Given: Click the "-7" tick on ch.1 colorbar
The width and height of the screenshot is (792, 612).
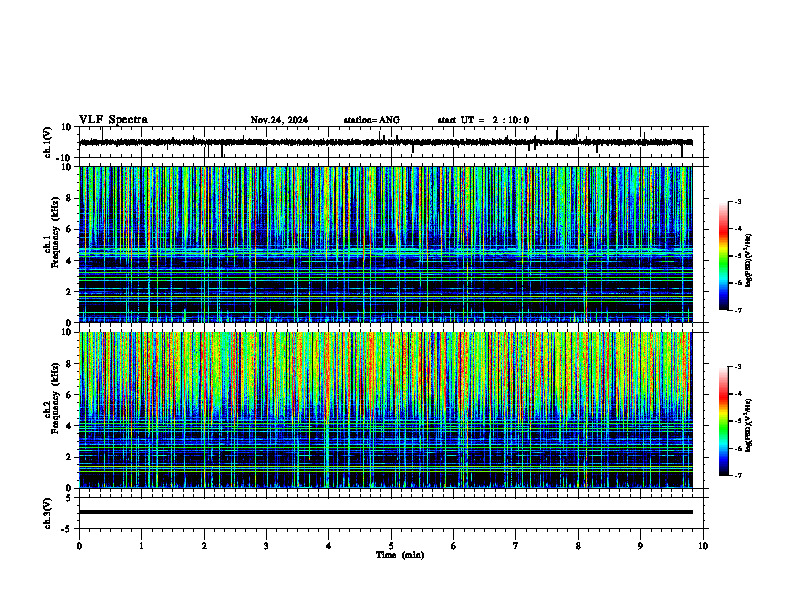Looking at the screenshot, I should [738, 310].
